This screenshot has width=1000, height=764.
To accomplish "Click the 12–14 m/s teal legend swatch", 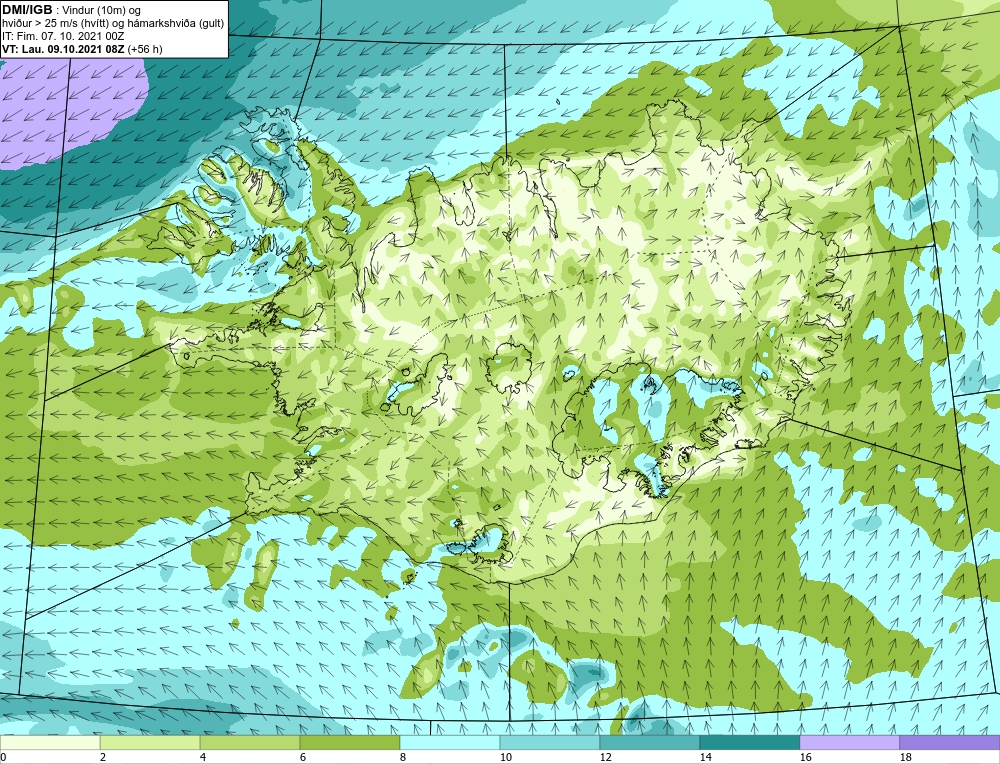I will click(650, 742).
